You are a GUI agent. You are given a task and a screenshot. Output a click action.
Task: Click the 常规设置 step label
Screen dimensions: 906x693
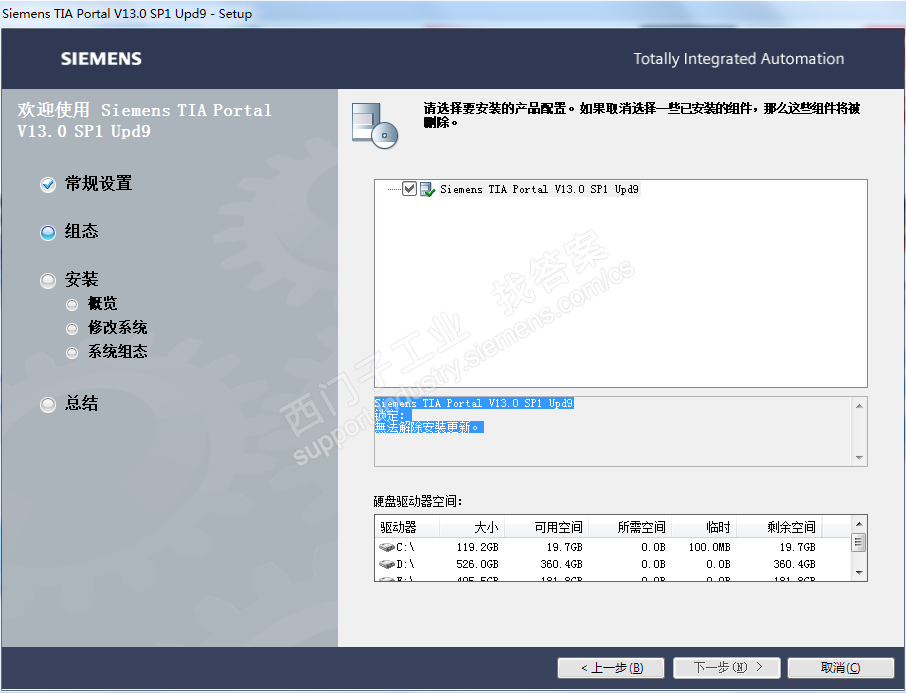(x=98, y=184)
